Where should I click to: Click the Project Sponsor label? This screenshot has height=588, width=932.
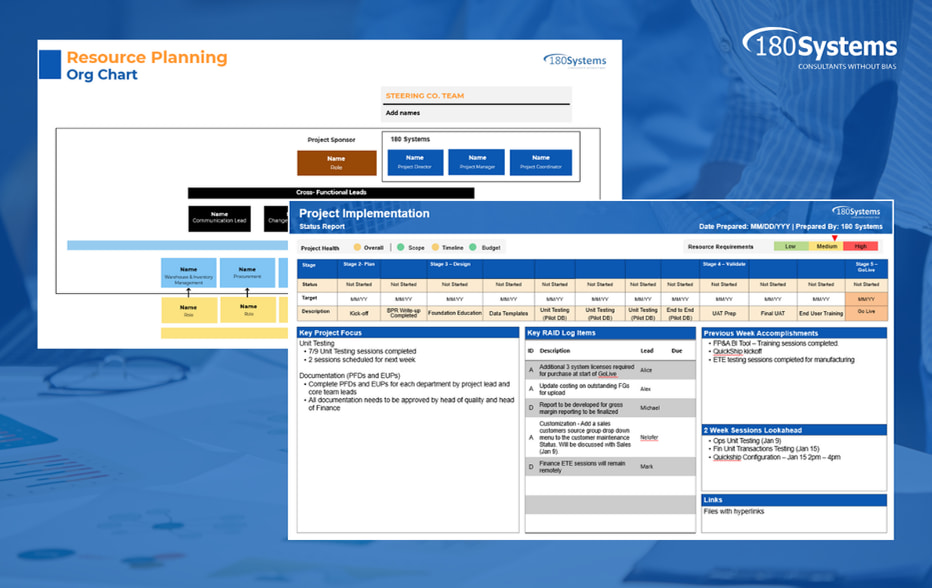pos(331,140)
